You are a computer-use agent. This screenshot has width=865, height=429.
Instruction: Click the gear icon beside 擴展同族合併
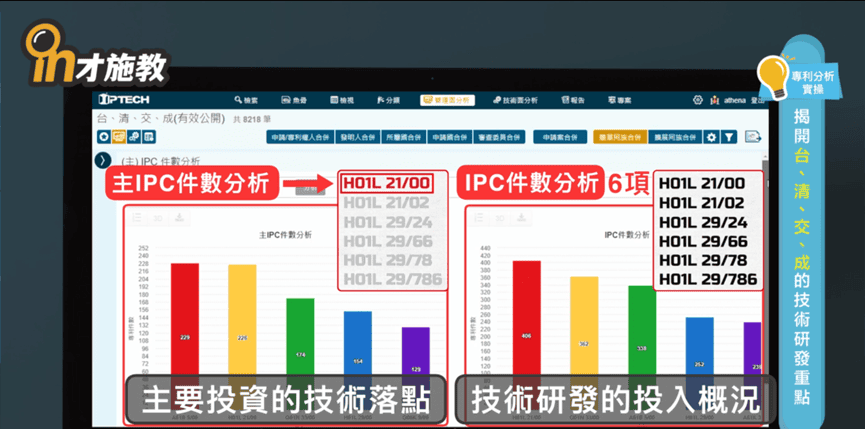point(712,137)
